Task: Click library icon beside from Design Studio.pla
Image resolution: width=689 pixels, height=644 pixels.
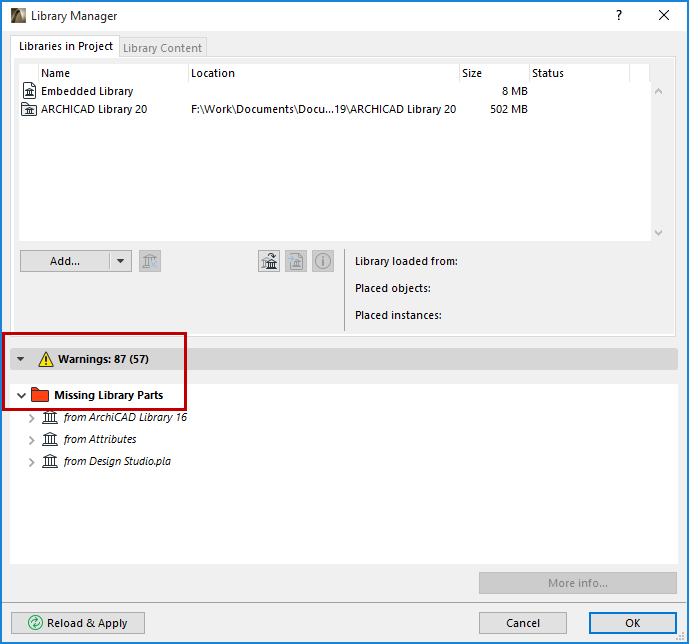Action: click(x=50, y=461)
